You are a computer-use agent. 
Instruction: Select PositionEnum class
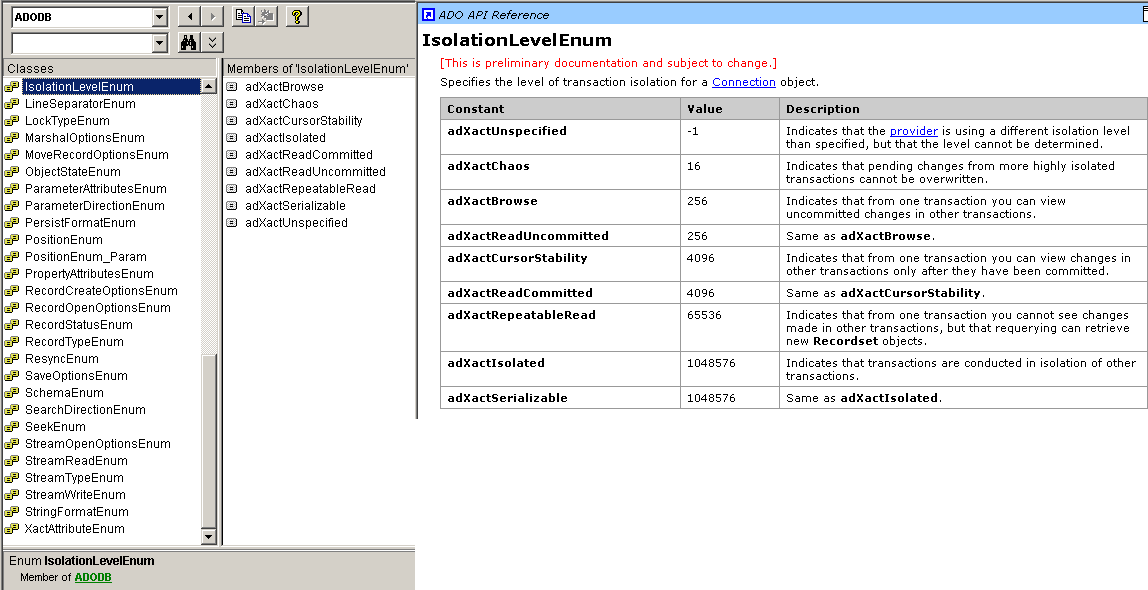64,240
